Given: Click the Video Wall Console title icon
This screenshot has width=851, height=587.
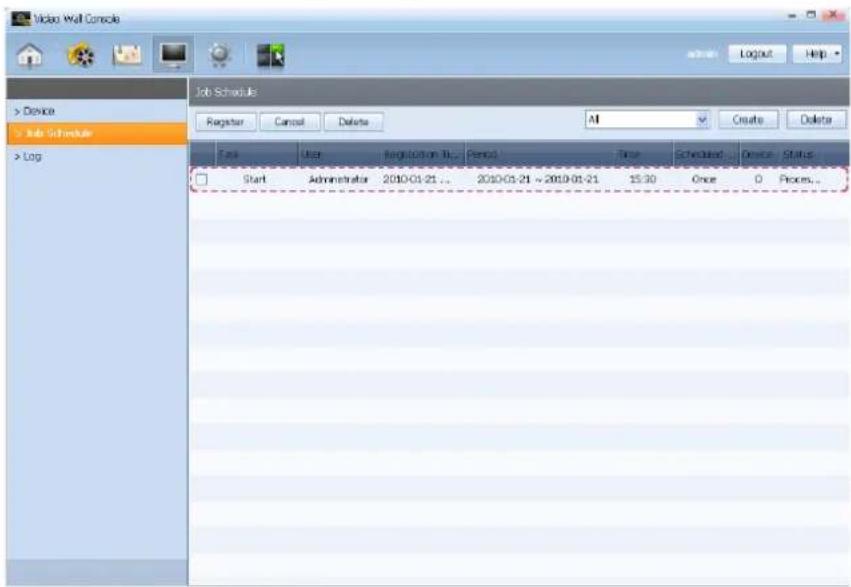Looking at the screenshot, I should pos(21,19).
